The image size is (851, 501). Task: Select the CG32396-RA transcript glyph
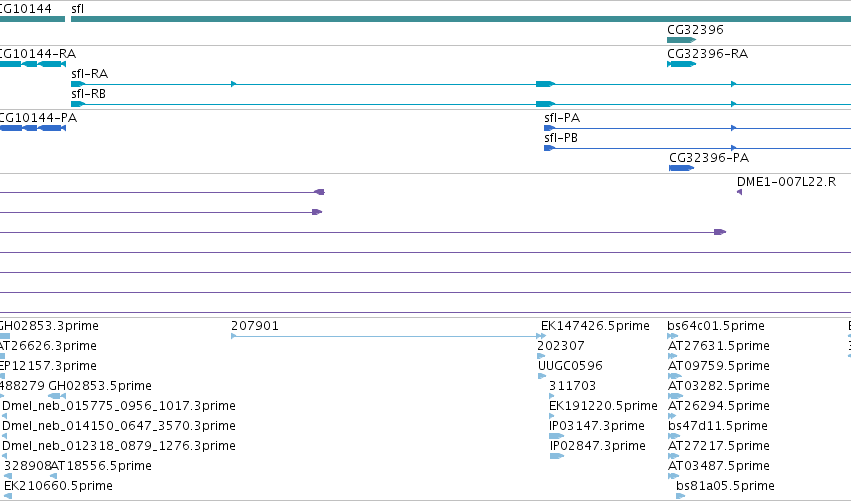pyautogui.click(x=681, y=64)
